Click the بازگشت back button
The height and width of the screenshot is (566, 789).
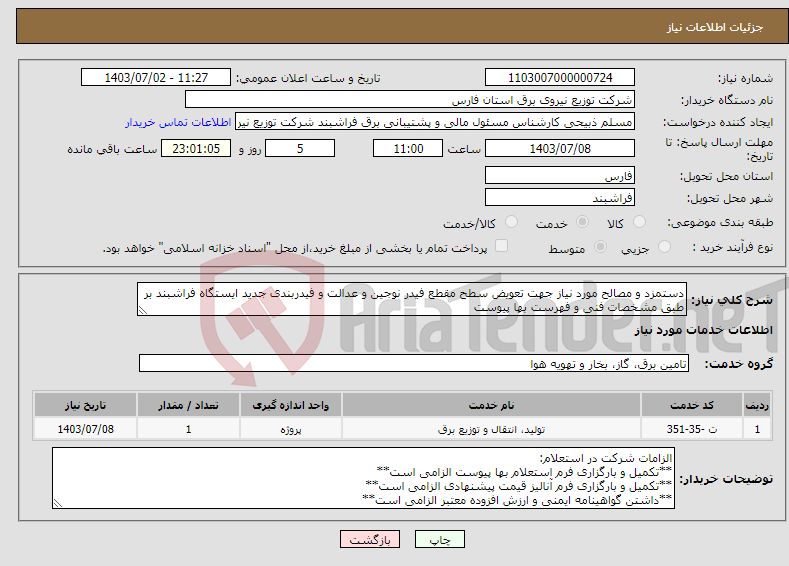pyautogui.click(x=370, y=539)
